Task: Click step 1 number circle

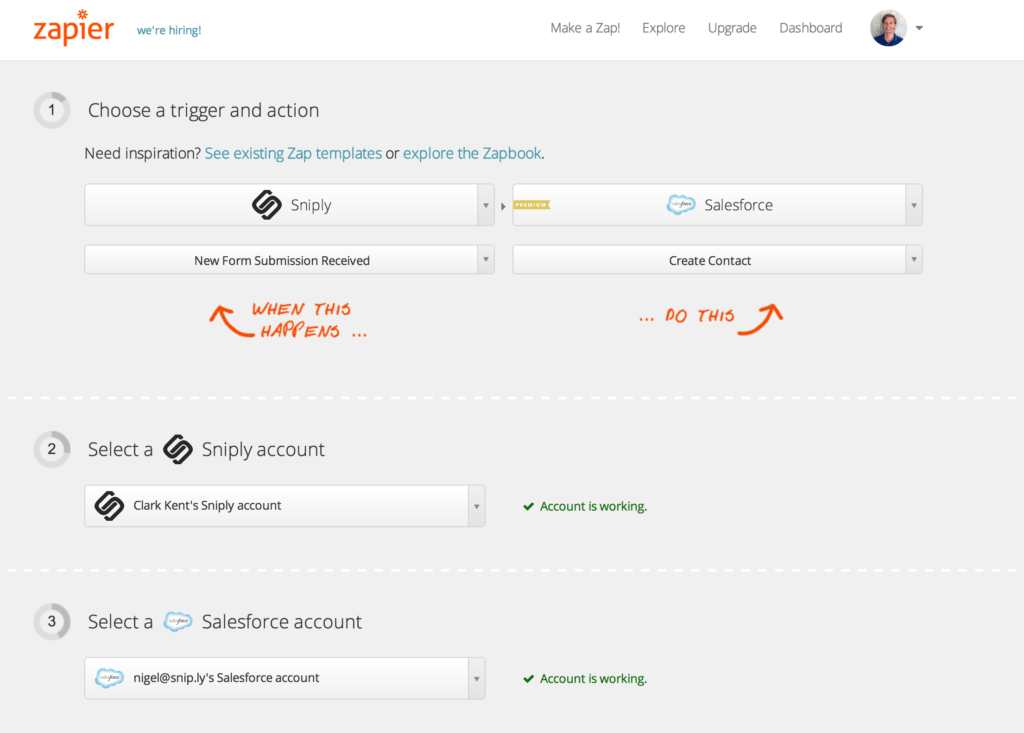Action: coord(52,110)
